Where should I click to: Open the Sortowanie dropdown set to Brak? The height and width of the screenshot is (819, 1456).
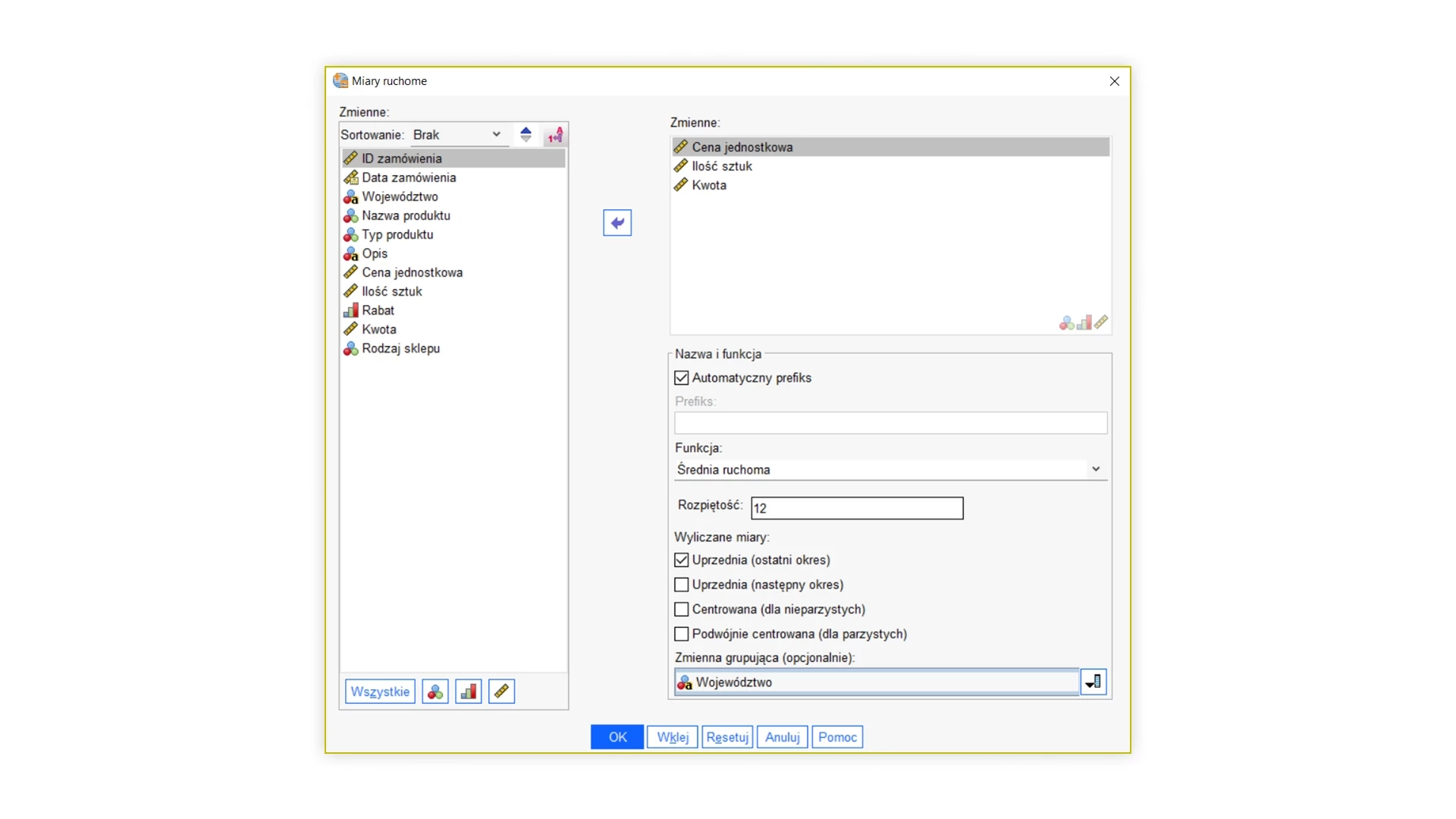[457, 135]
